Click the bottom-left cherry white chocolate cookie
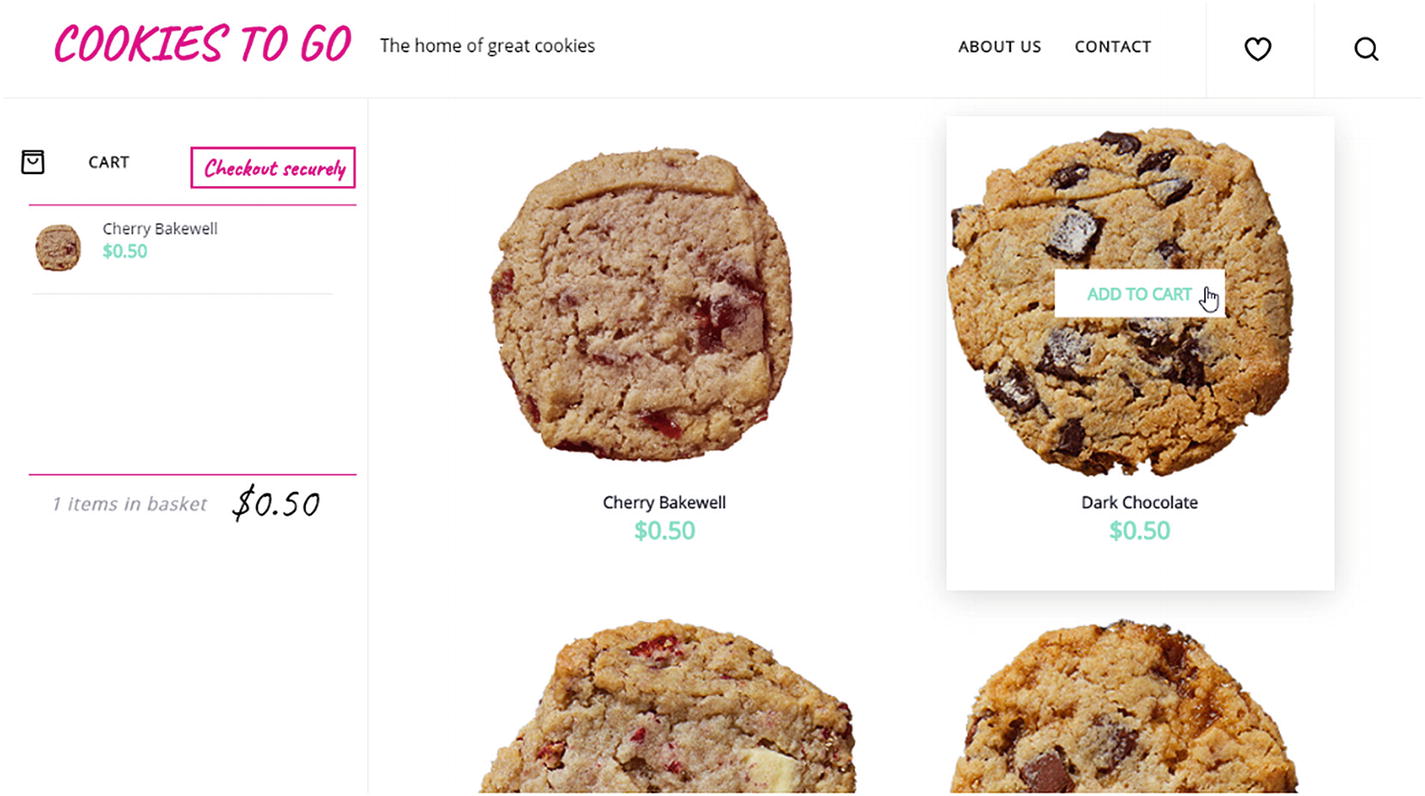 tap(666, 706)
